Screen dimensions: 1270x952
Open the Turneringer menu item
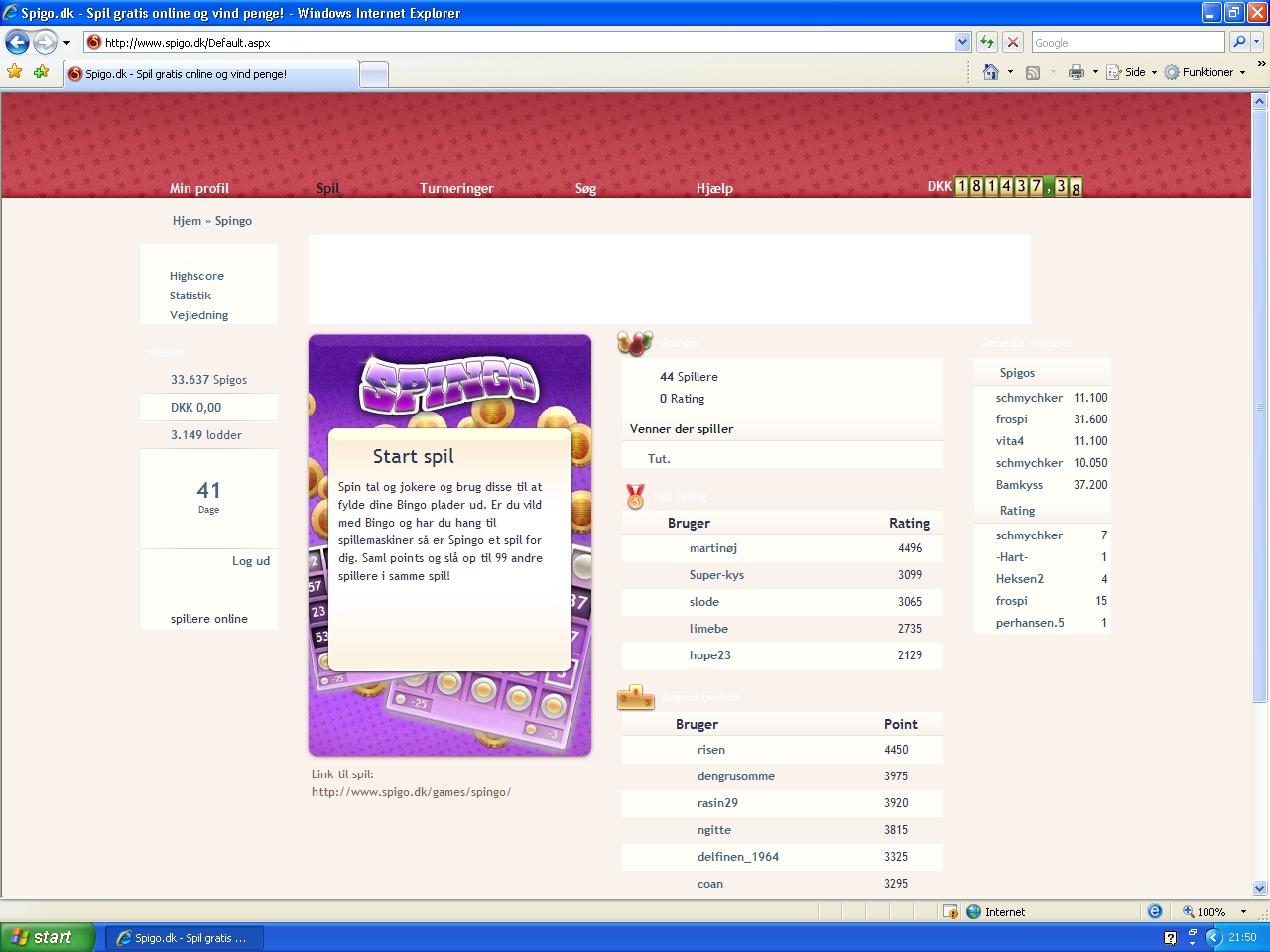coord(456,188)
